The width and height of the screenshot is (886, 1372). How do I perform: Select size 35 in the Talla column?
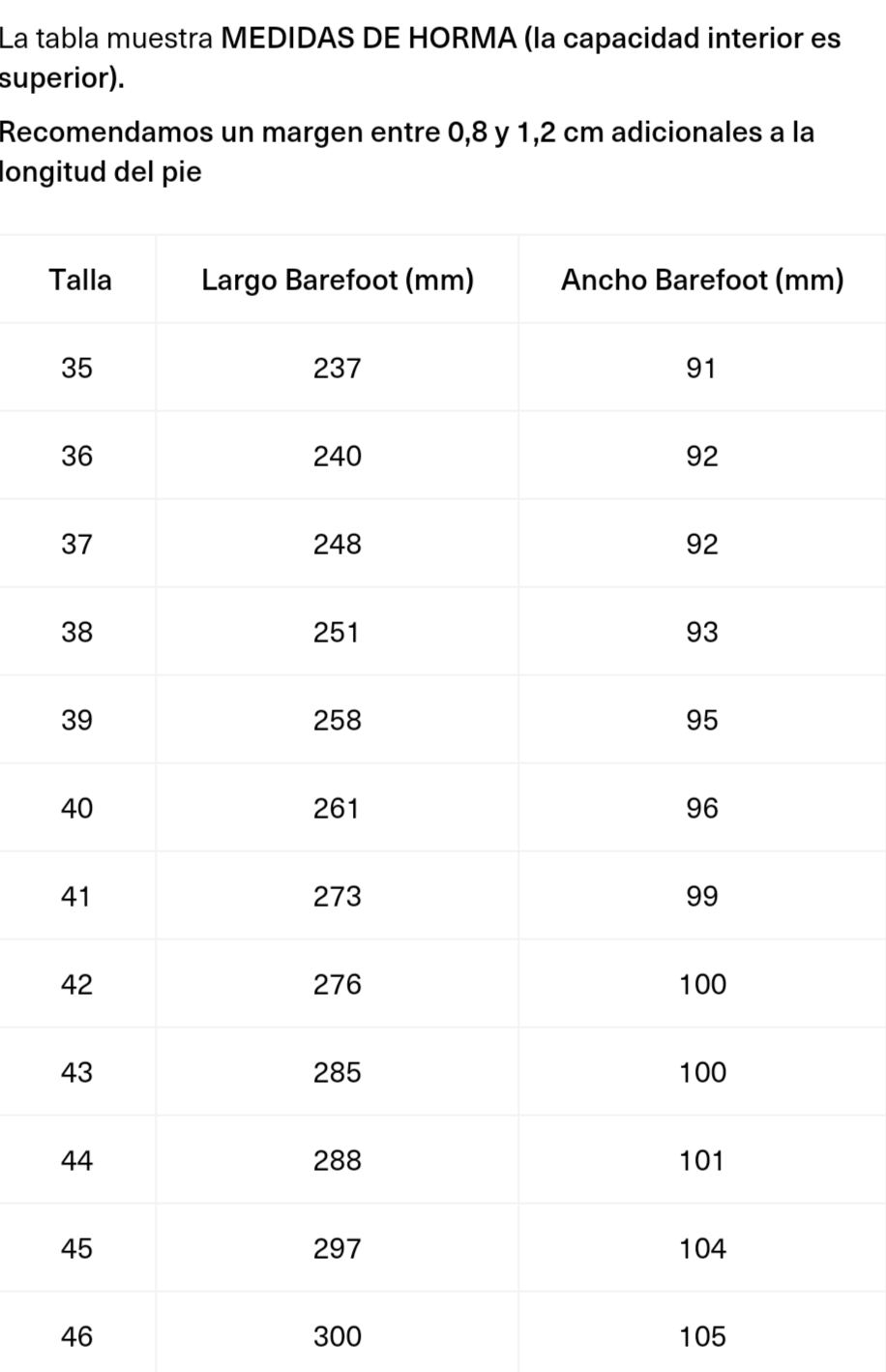click(77, 369)
